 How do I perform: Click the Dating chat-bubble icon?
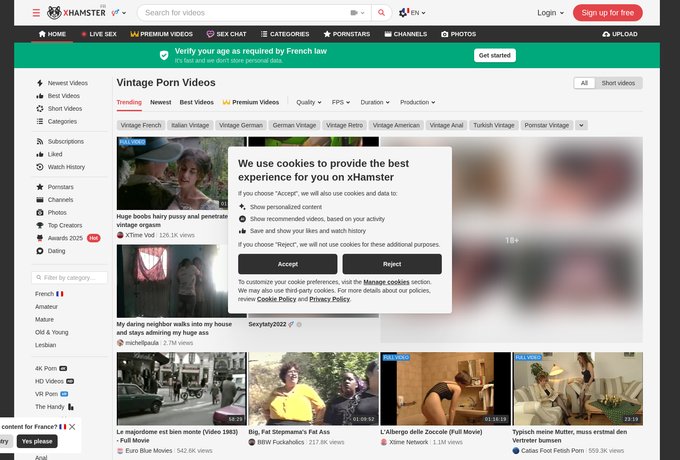tap(40, 251)
